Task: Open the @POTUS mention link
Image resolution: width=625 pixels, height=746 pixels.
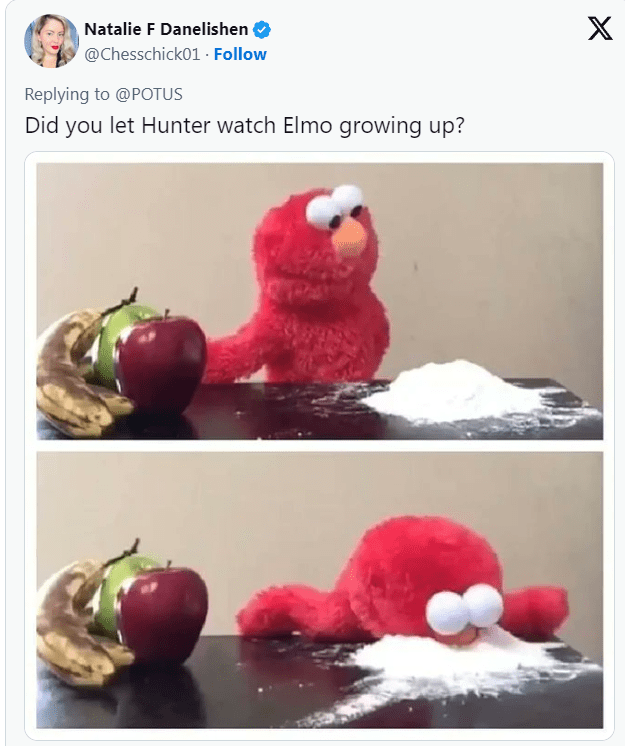Action: point(149,94)
